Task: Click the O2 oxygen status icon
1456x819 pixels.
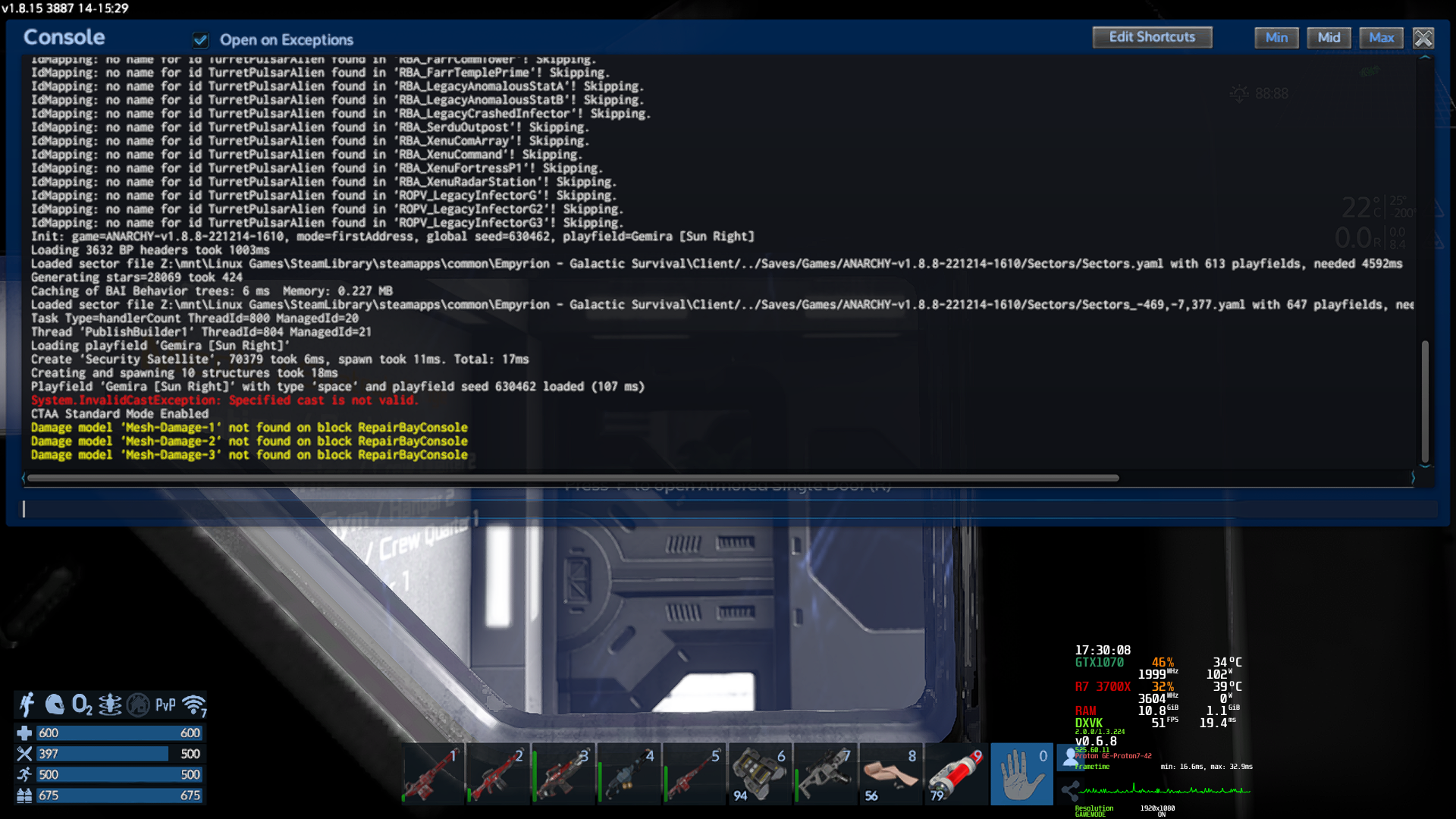Action: 82,704
